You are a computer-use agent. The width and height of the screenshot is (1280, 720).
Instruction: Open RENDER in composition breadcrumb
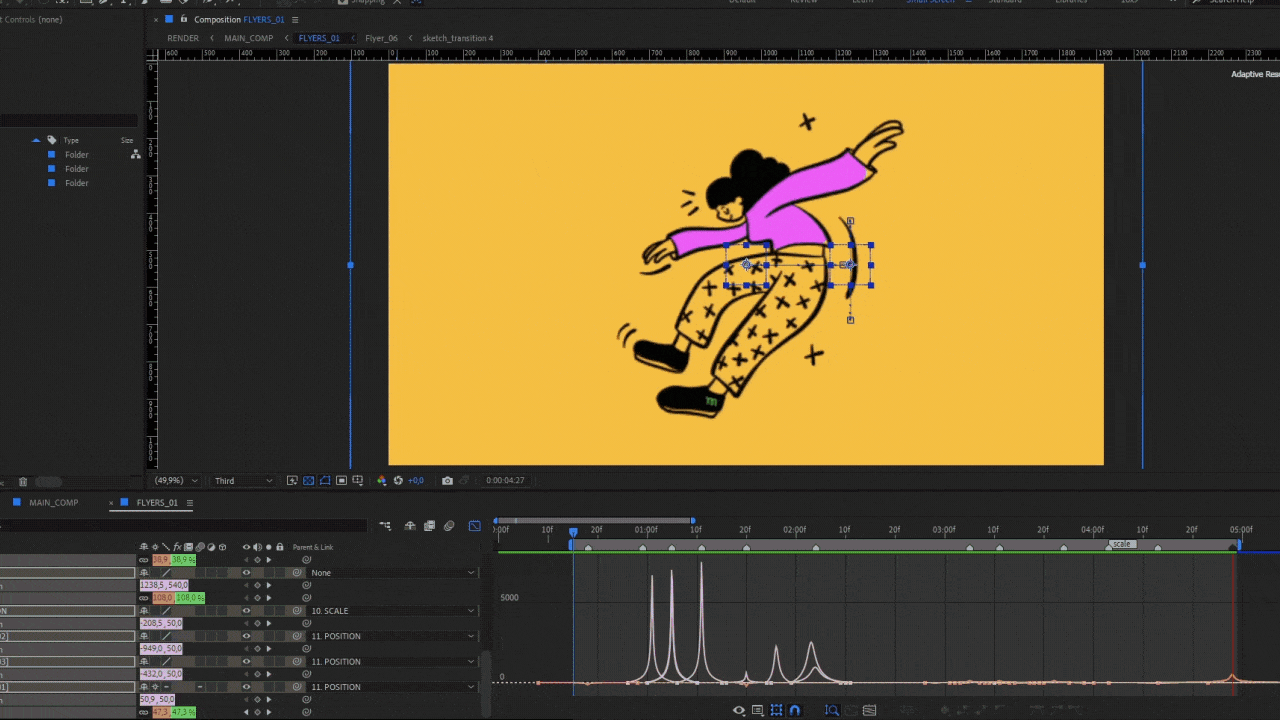click(x=183, y=38)
